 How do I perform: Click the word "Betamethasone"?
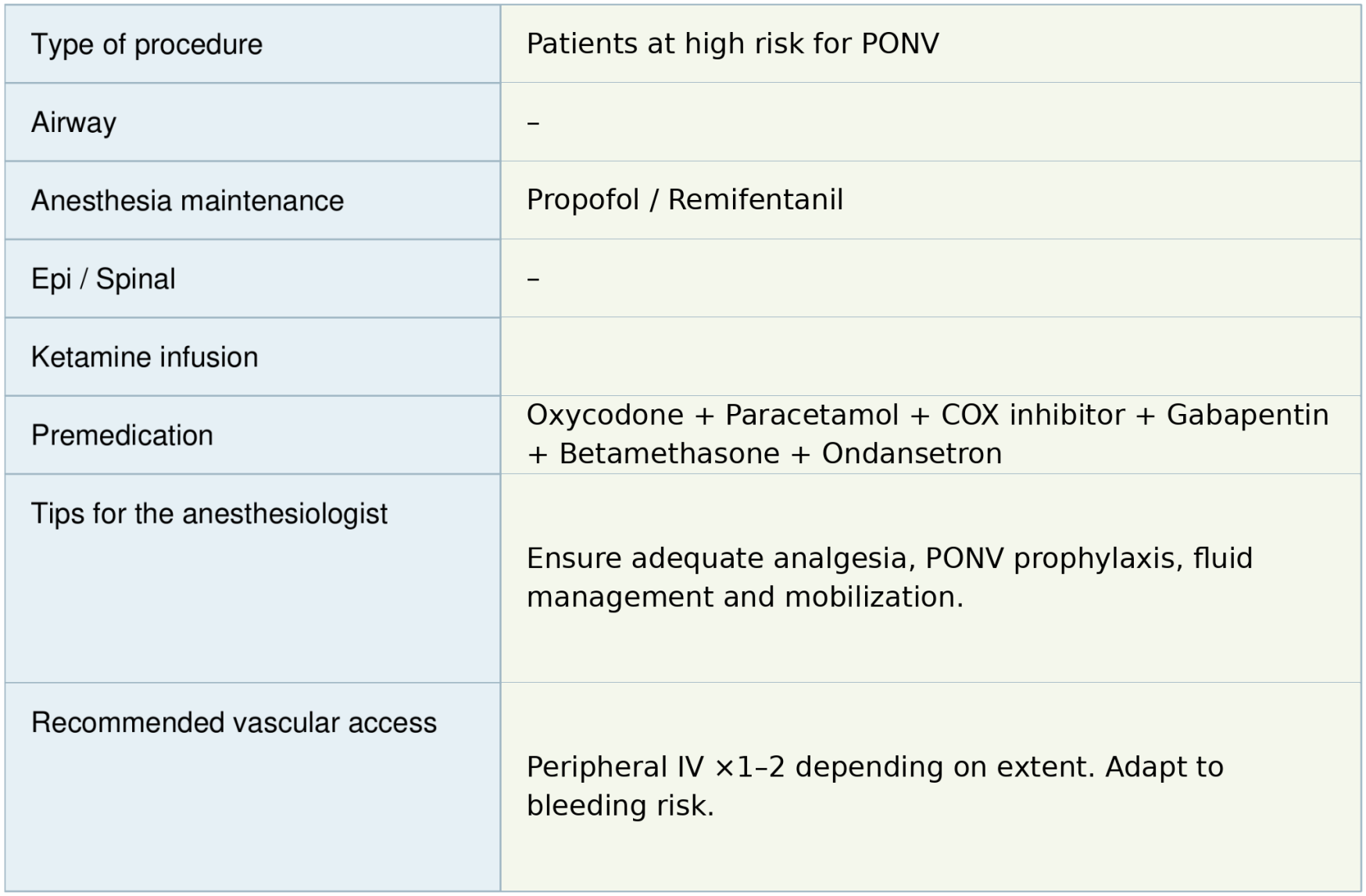point(669,454)
